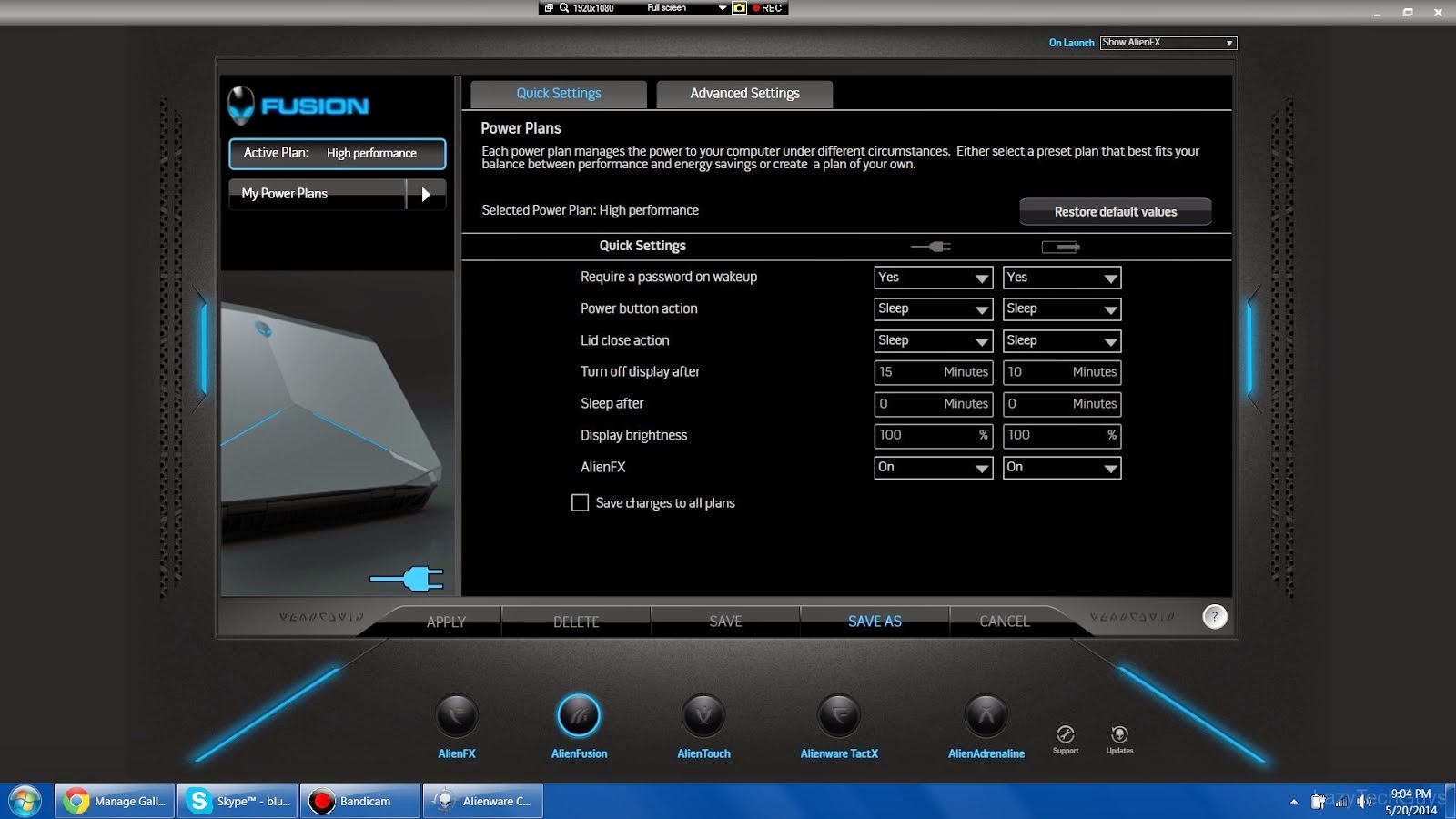Click the blue power plug icon
The width and height of the screenshot is (1456, 819).
tap(407, 578)
